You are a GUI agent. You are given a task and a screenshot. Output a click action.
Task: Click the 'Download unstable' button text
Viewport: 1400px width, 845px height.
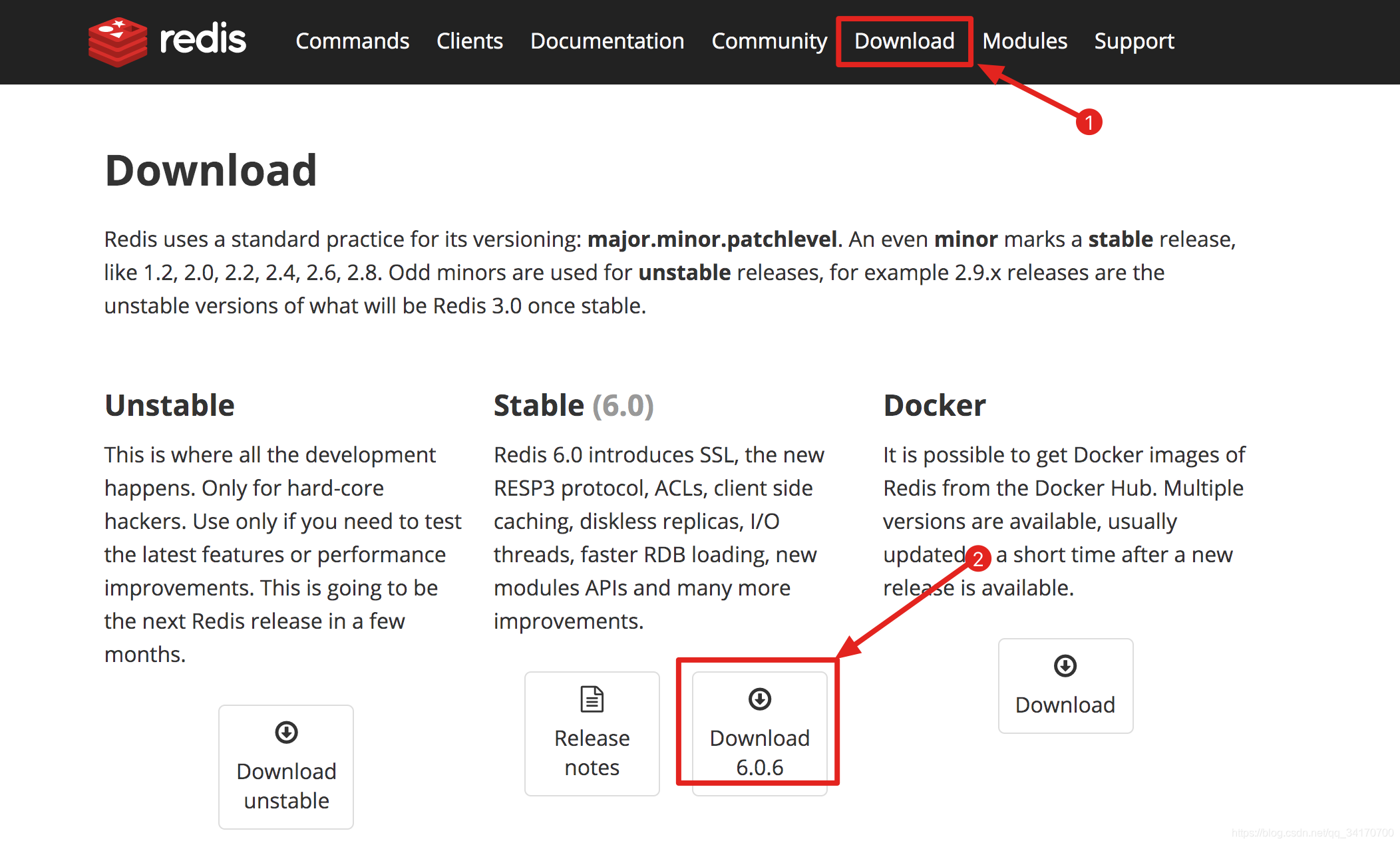click(287, 786)
